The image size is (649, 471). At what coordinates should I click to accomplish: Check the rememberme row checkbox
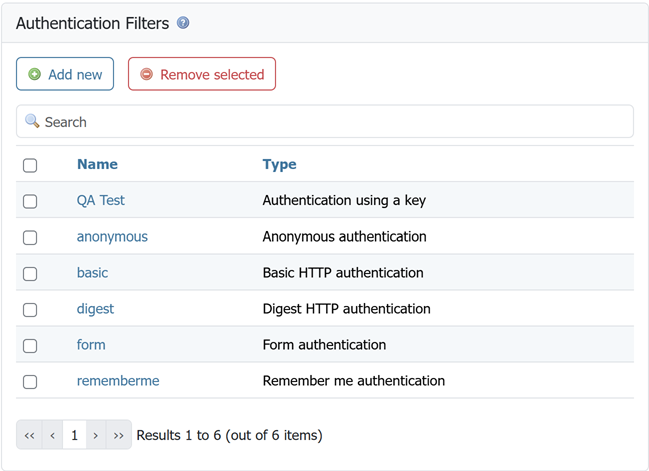coord(30,381)
